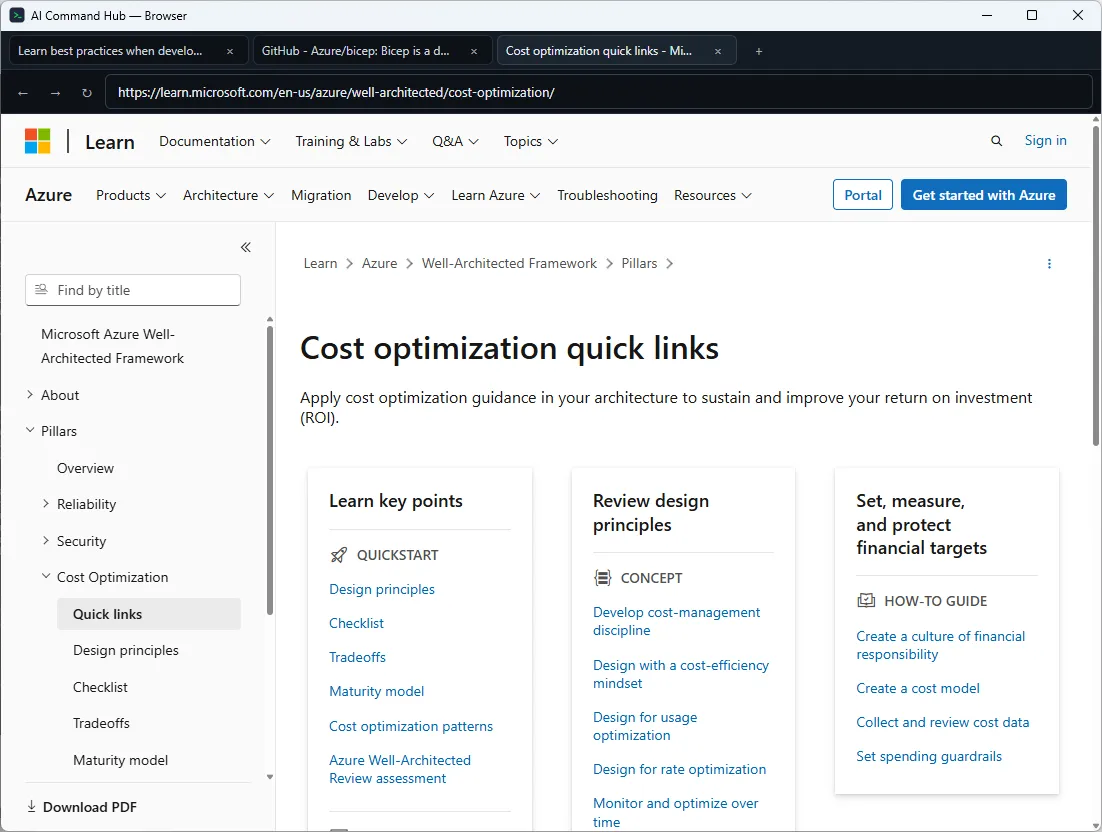The image size is (1102, 832).
Task: Open a new tab with the plus icon
Action: (758, 51)
